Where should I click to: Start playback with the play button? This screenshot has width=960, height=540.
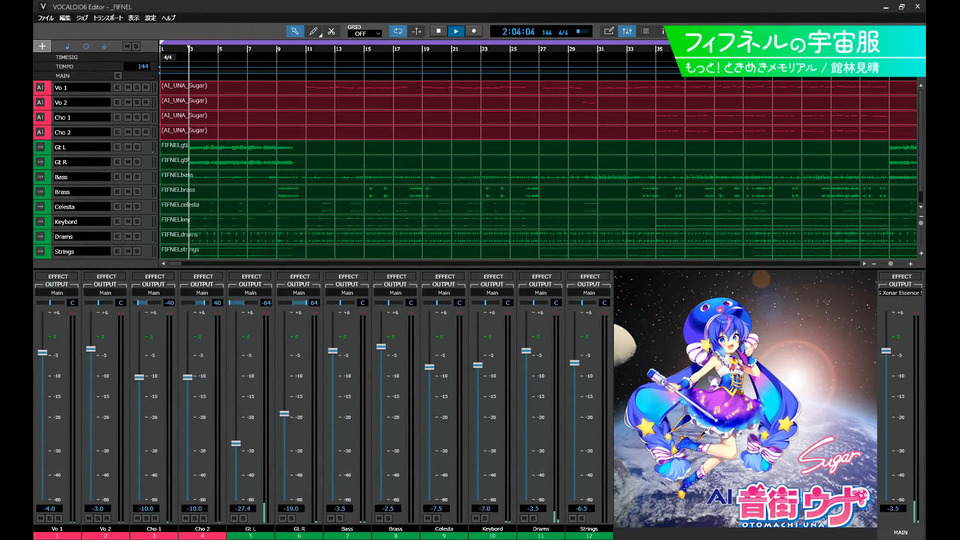point(456,31)
